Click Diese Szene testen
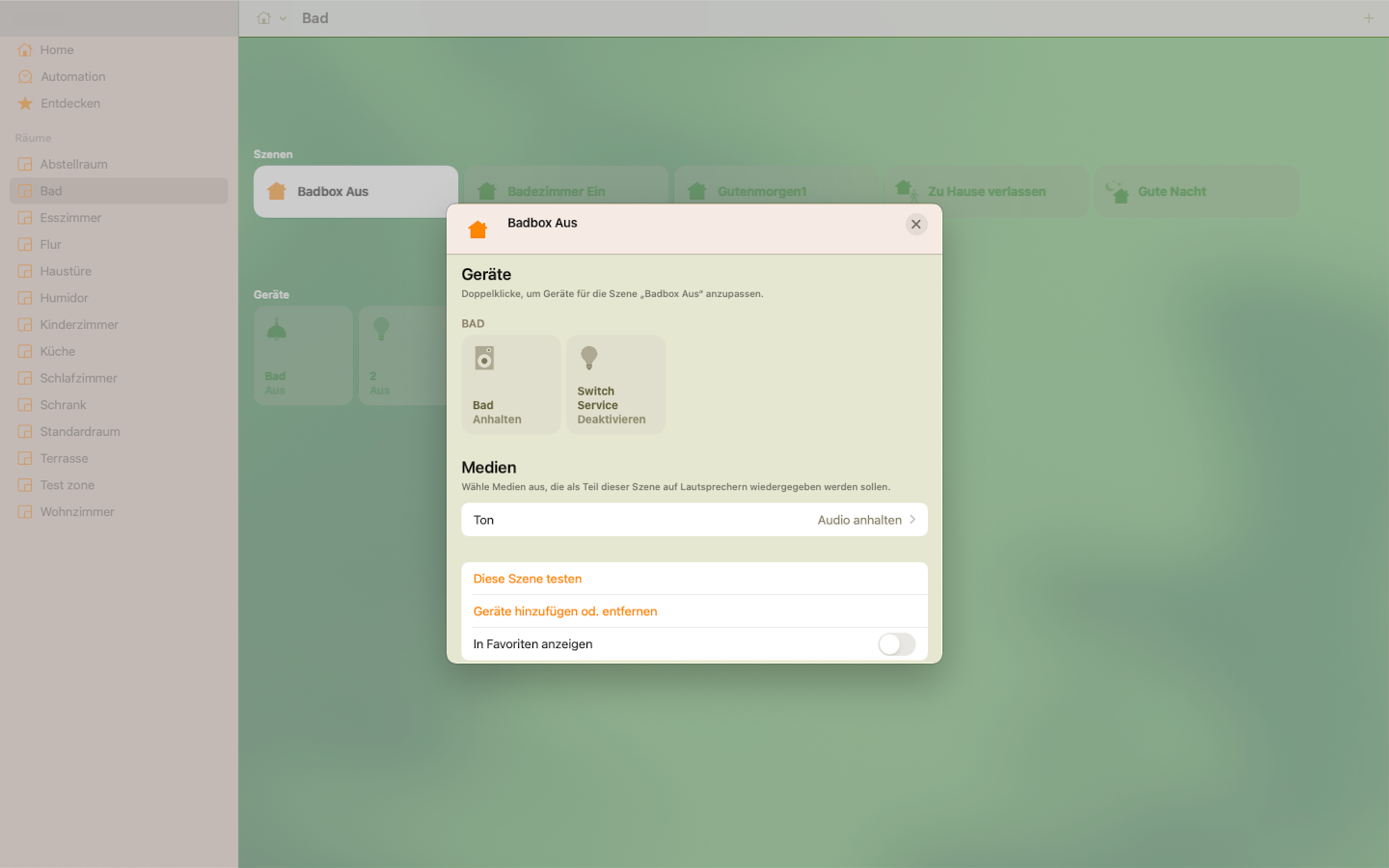The height and width of the screenshot is (868, 1389). point(528,579)
